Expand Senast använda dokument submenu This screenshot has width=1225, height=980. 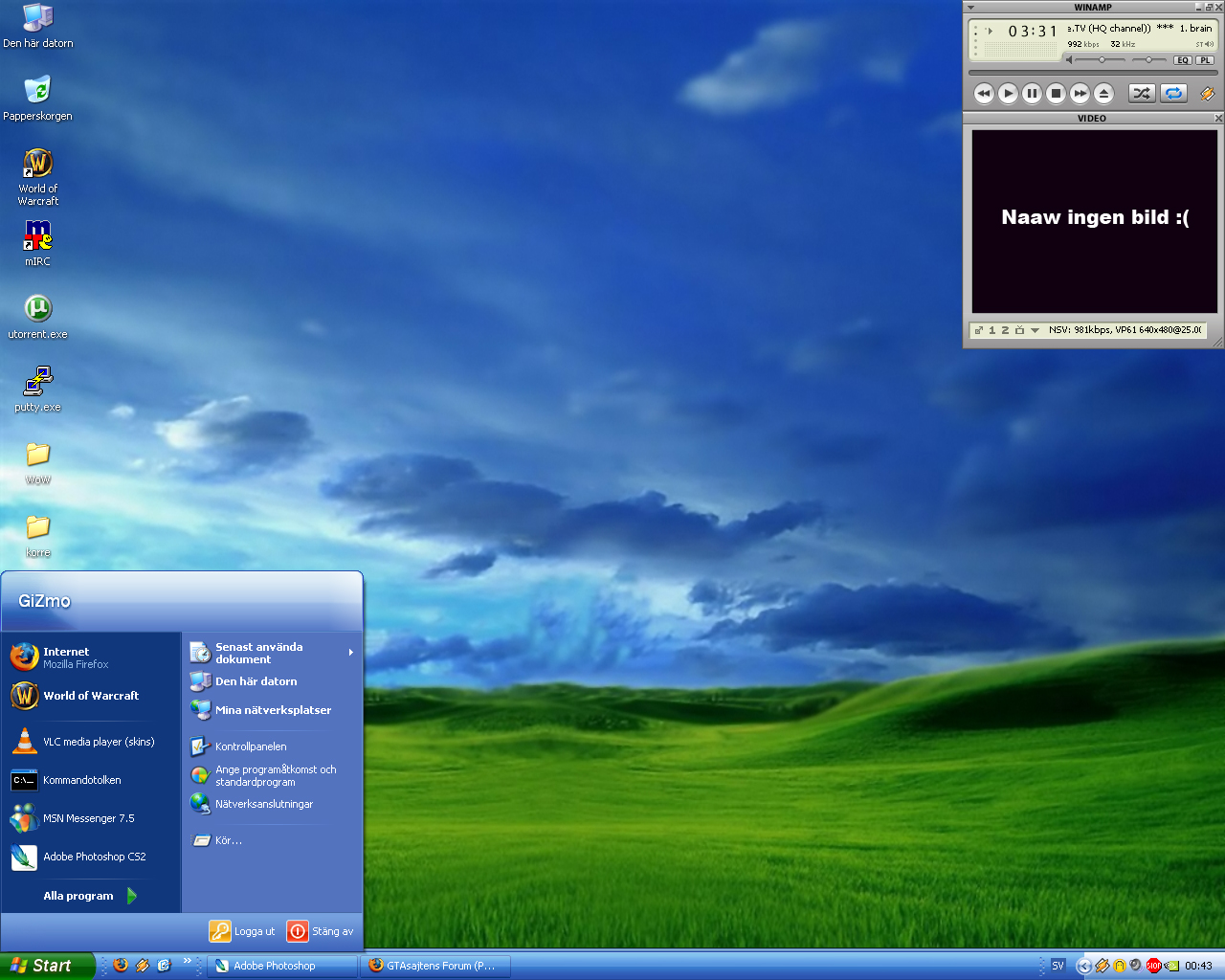(x=350, y=653)
